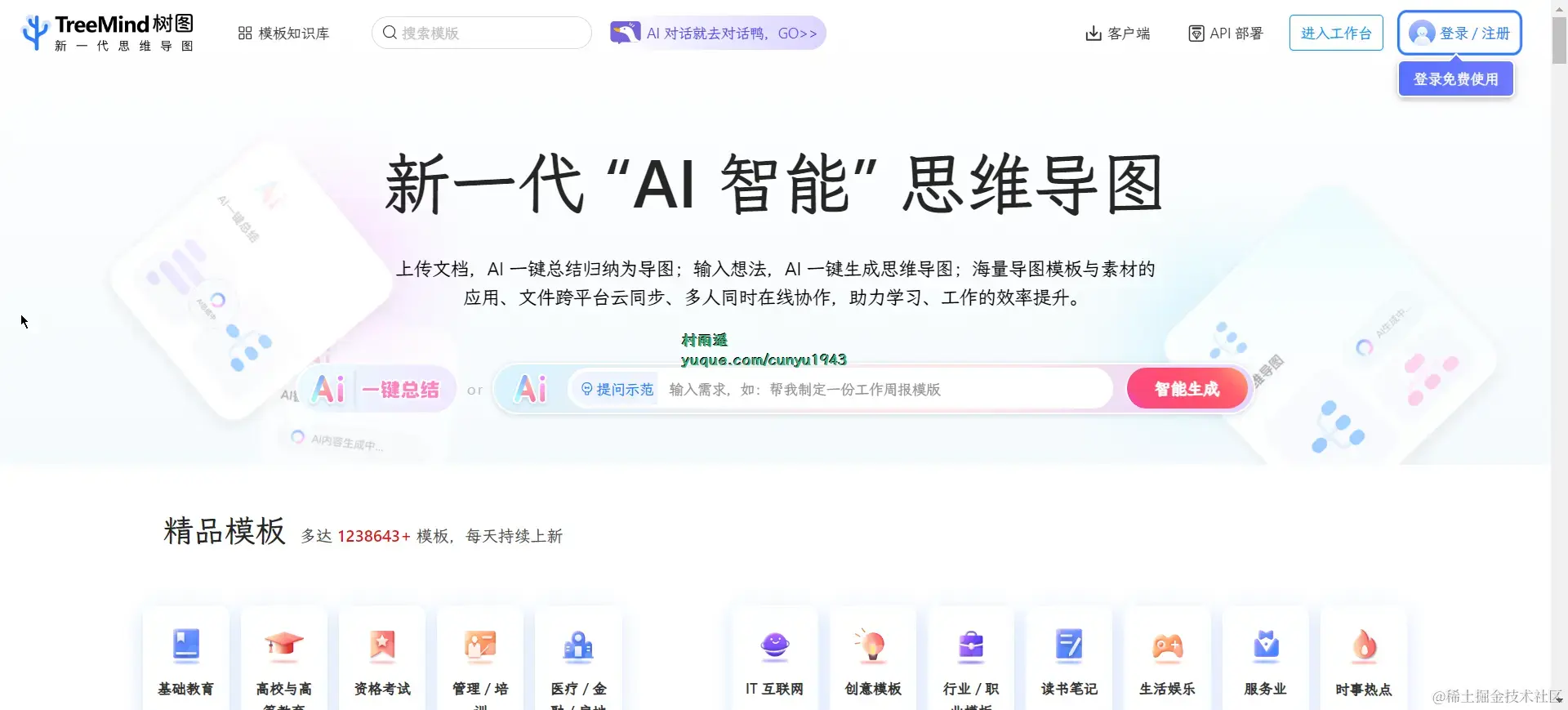Click the lightbulb icon beside 提问示范
1568x710 pixels.
coord(586,389)
